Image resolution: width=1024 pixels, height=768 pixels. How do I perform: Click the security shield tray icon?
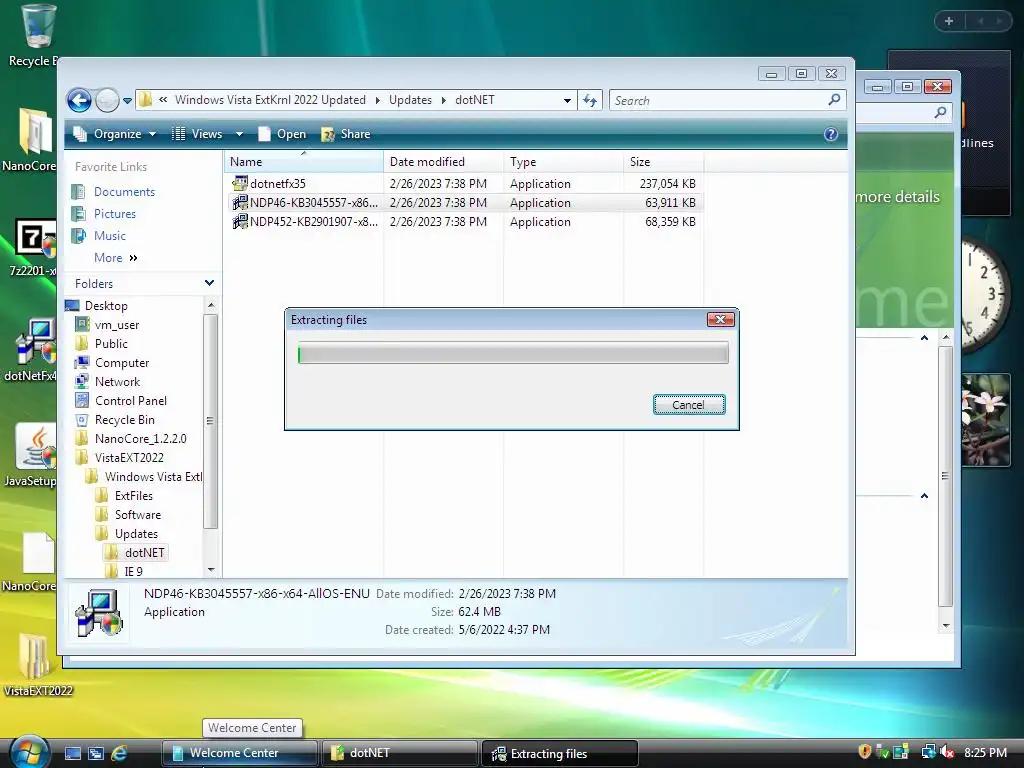pyautogui.click(x=865, y=752)
